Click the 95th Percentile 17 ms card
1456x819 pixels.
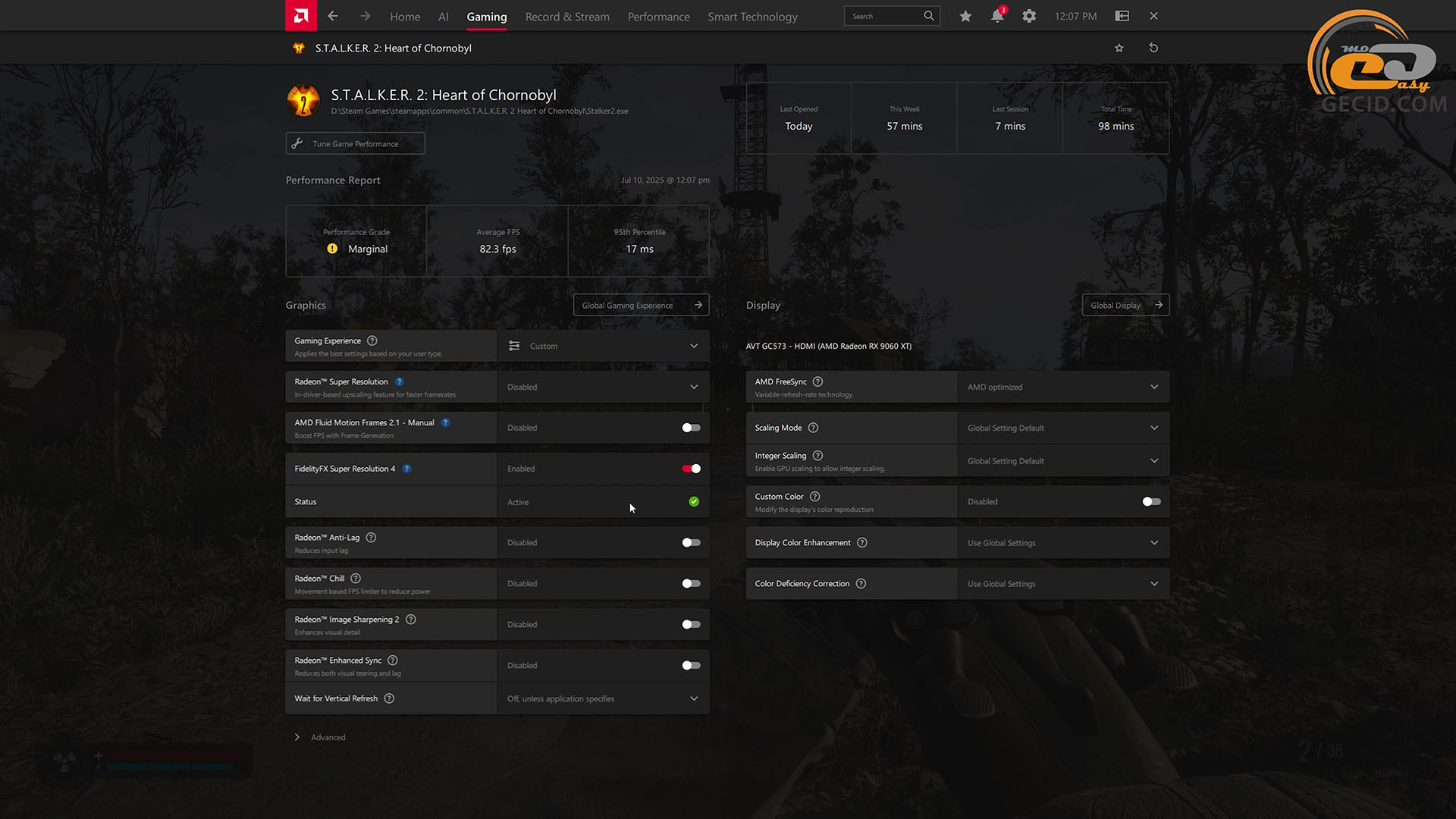(x=639, y=241)
